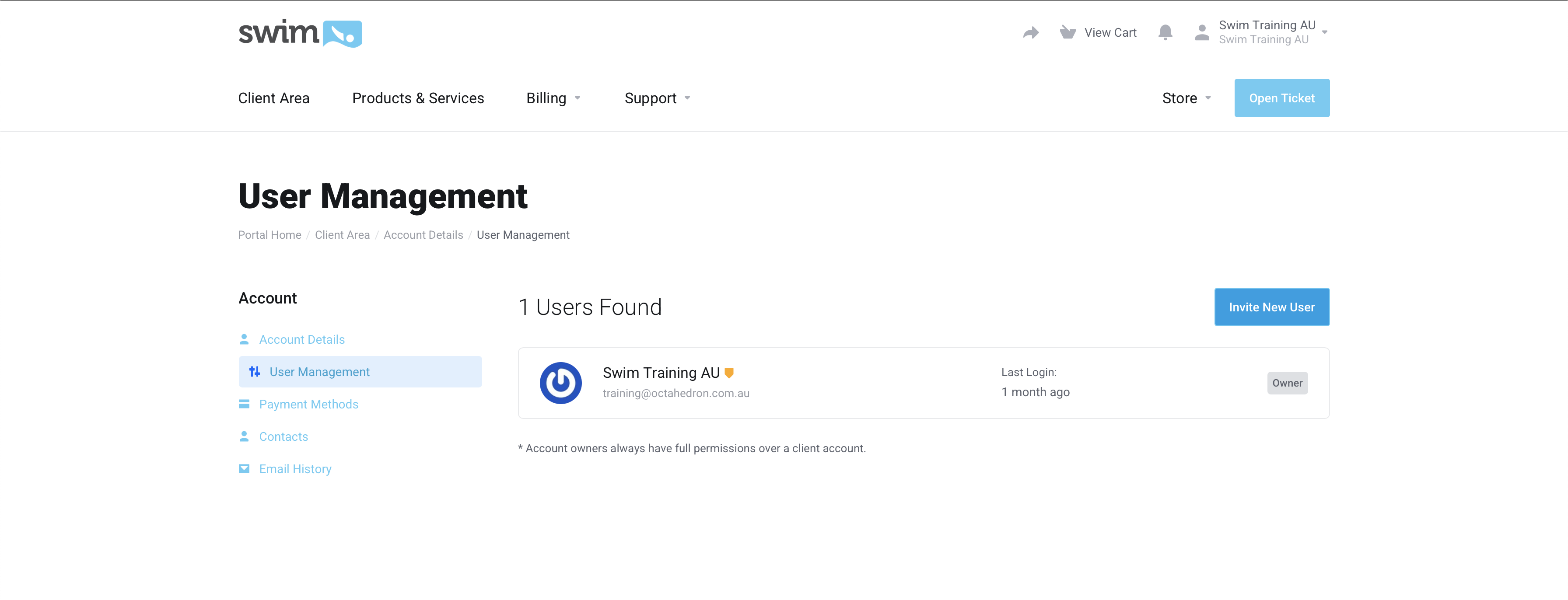Click '1 month ago' last login value
1568x600 pixels.
click(x=1036, y=392)
